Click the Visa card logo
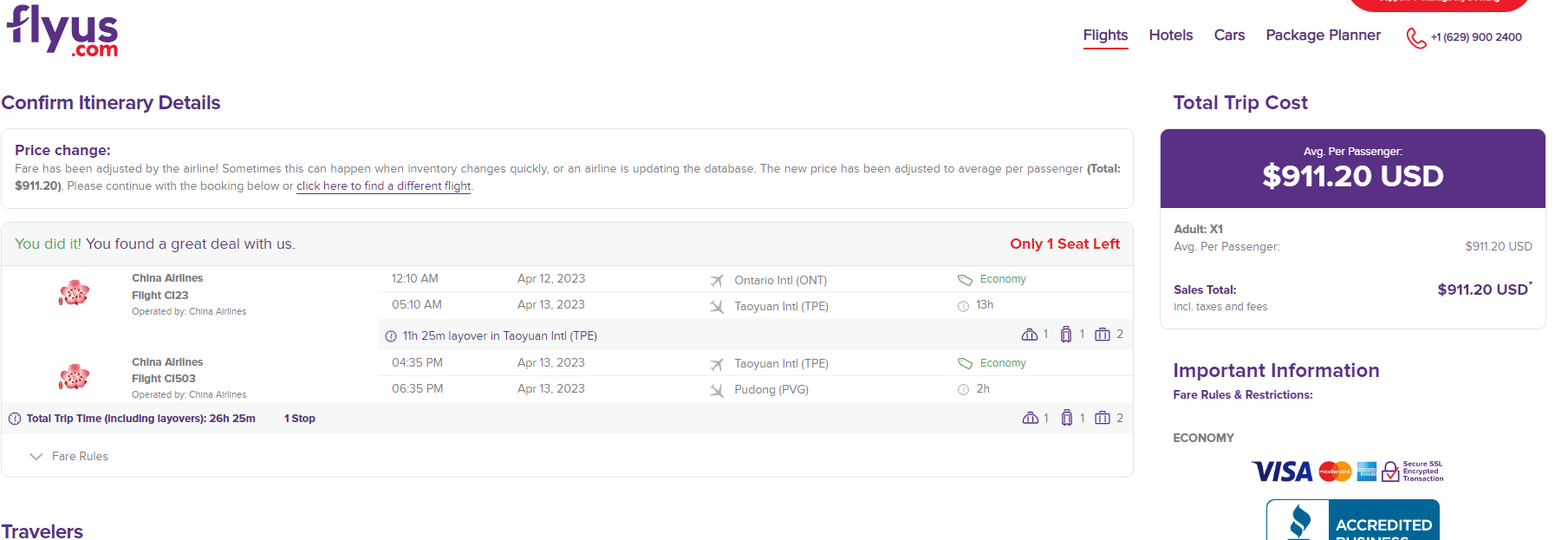 pyautogui.click(x=1282, y=472)
